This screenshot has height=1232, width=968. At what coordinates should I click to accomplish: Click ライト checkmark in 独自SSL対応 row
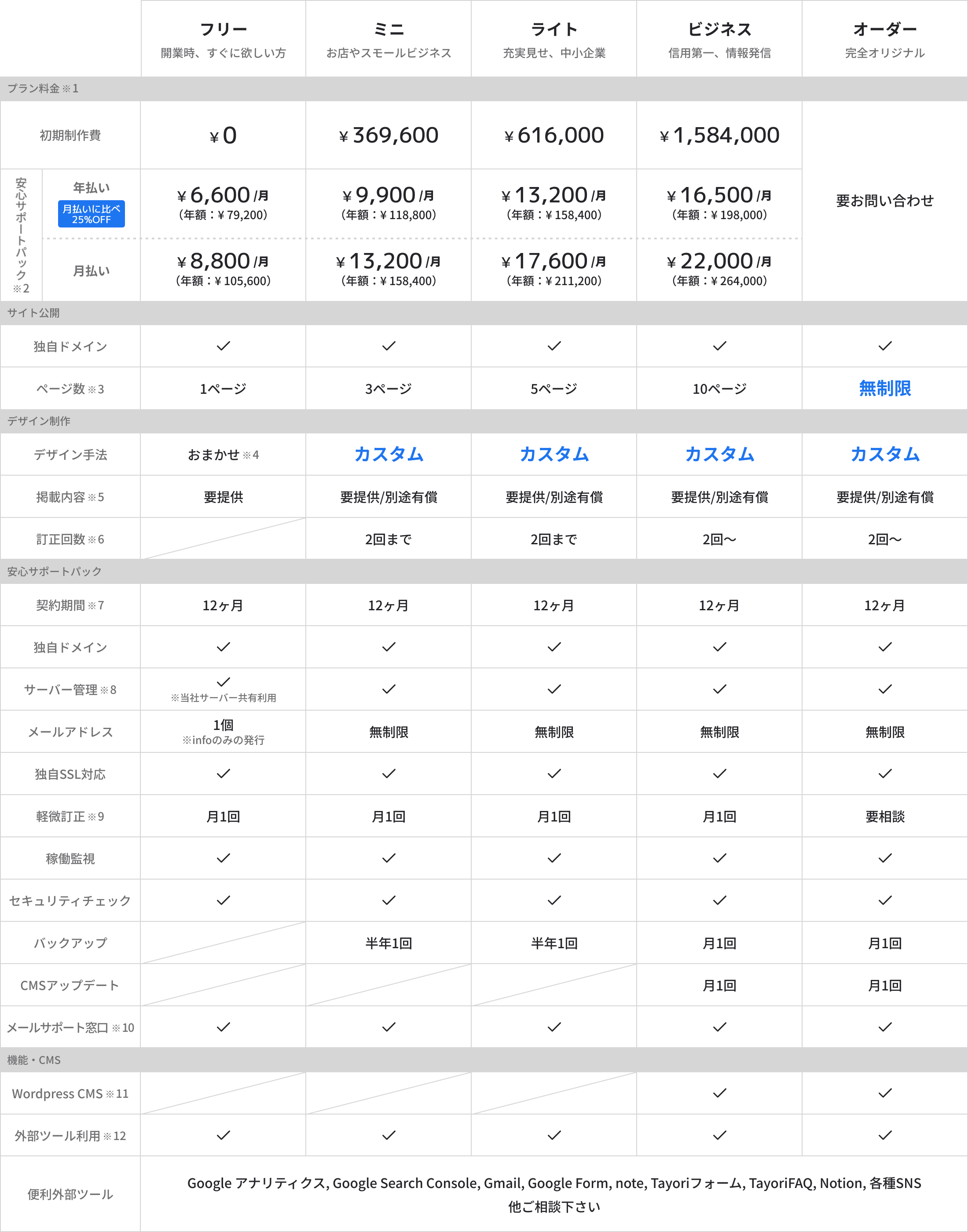tap(554, 774)
